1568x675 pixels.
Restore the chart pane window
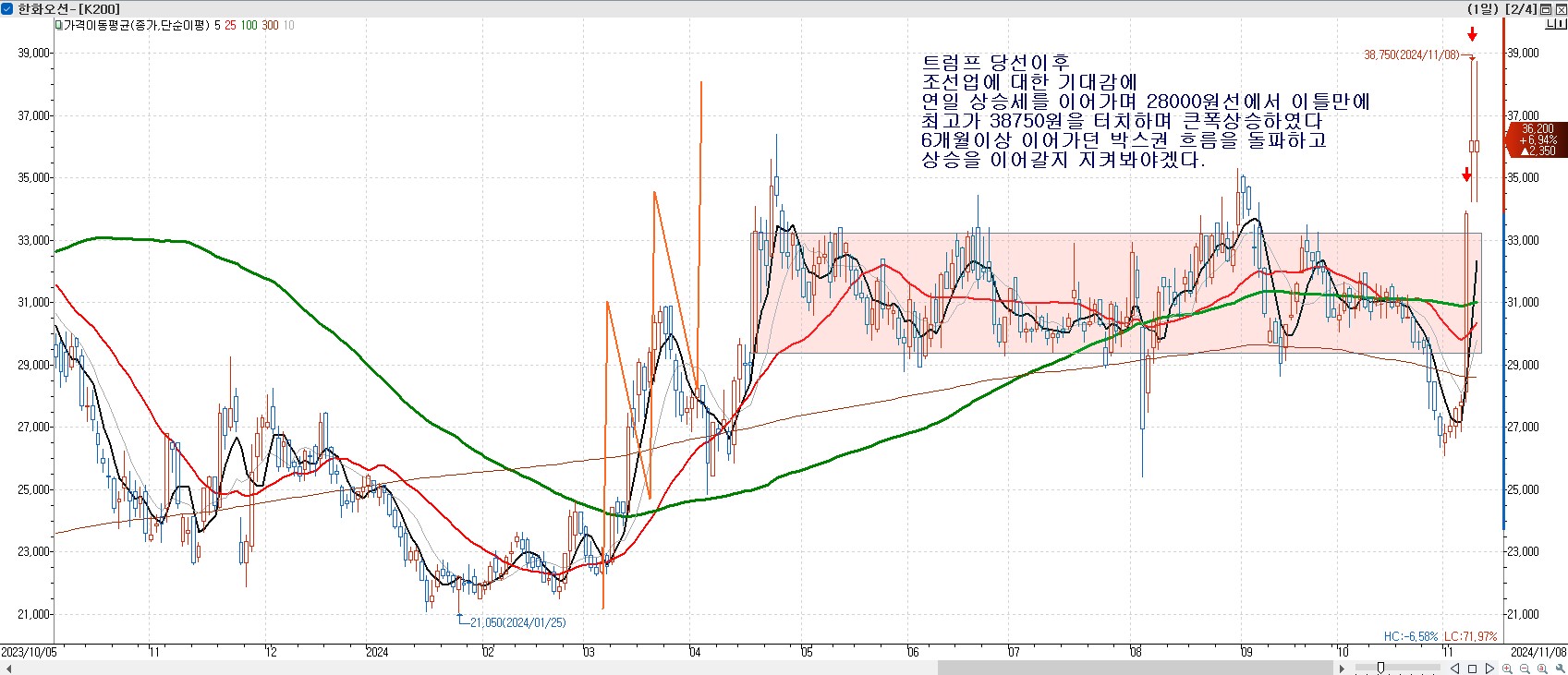pos(1546,9)
